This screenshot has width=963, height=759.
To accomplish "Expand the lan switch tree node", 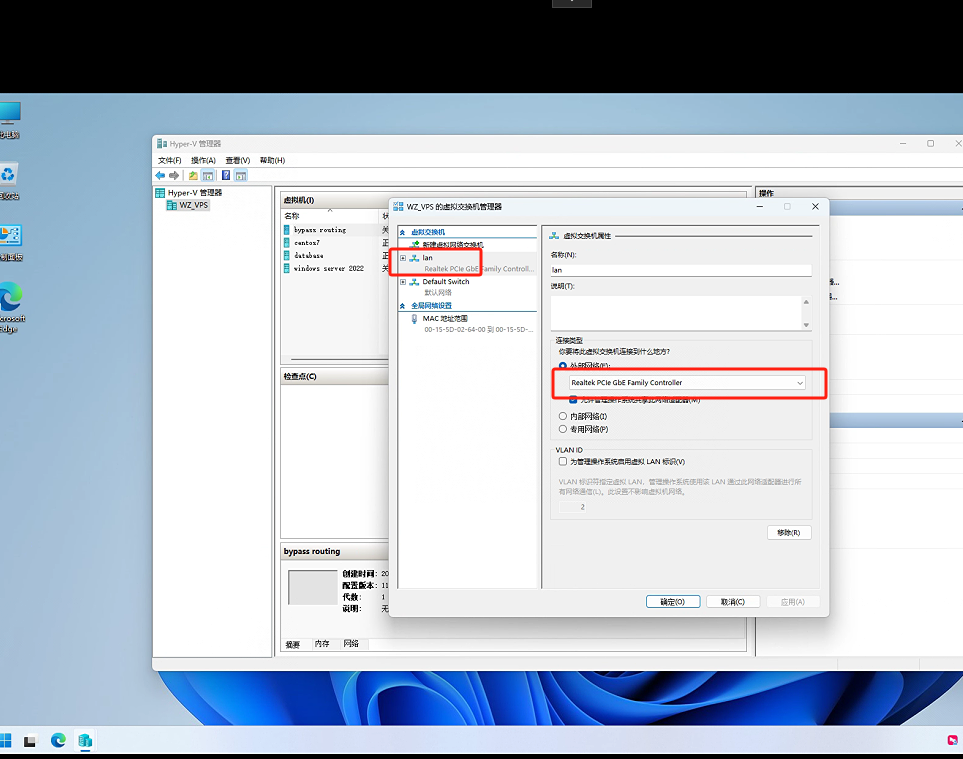I will (403, 258).
